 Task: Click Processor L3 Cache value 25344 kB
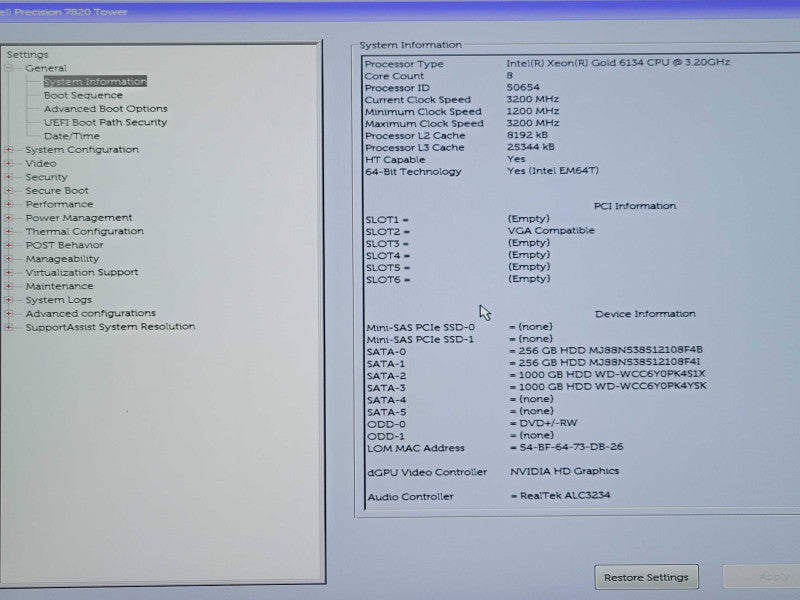pos(531,147)
